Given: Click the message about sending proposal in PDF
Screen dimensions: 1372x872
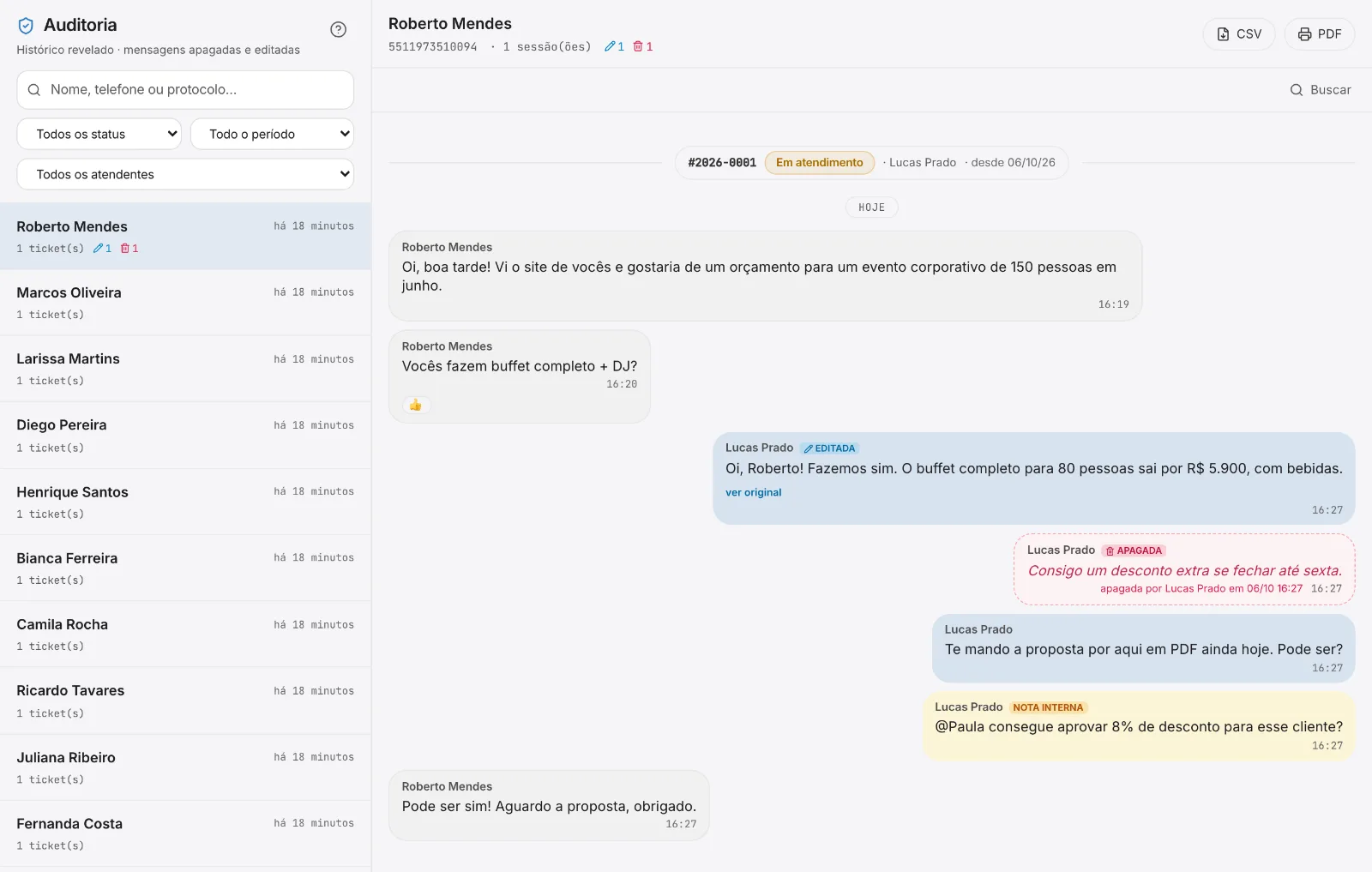Looking at the screenshot, I should 1144,648.
